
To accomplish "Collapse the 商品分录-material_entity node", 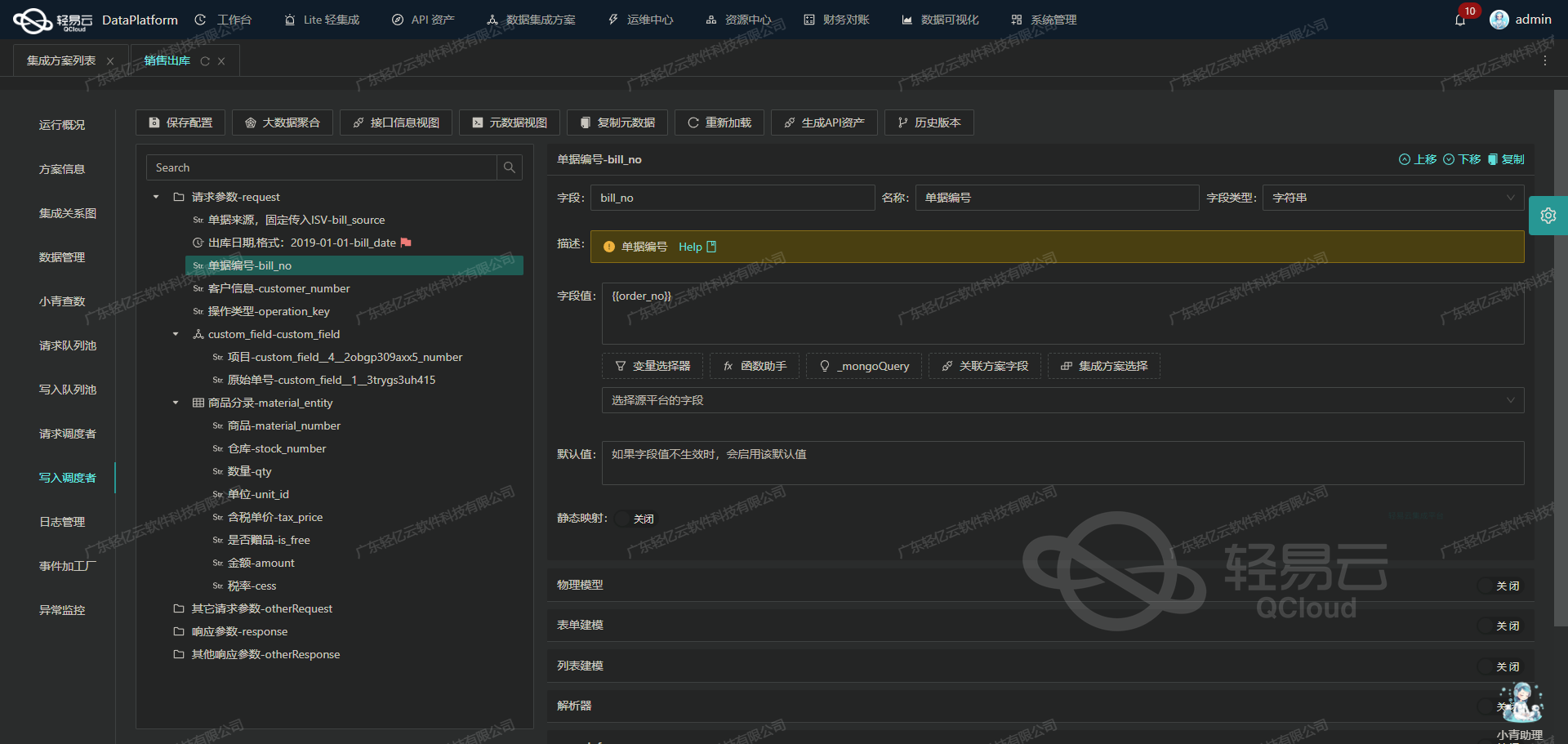I will 176,403.
